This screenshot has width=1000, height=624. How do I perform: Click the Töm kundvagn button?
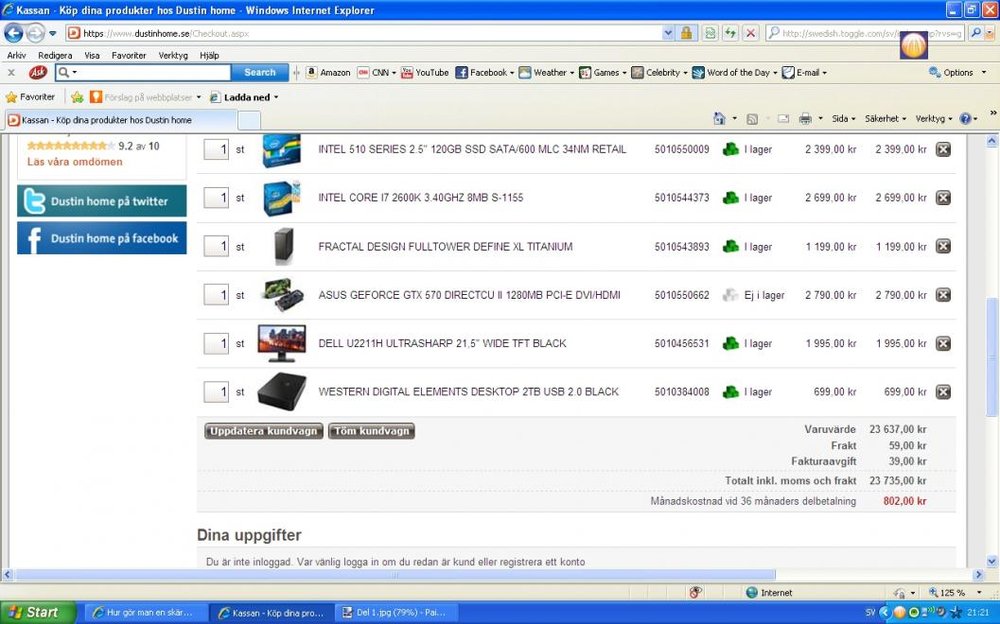tap(372, 431)
